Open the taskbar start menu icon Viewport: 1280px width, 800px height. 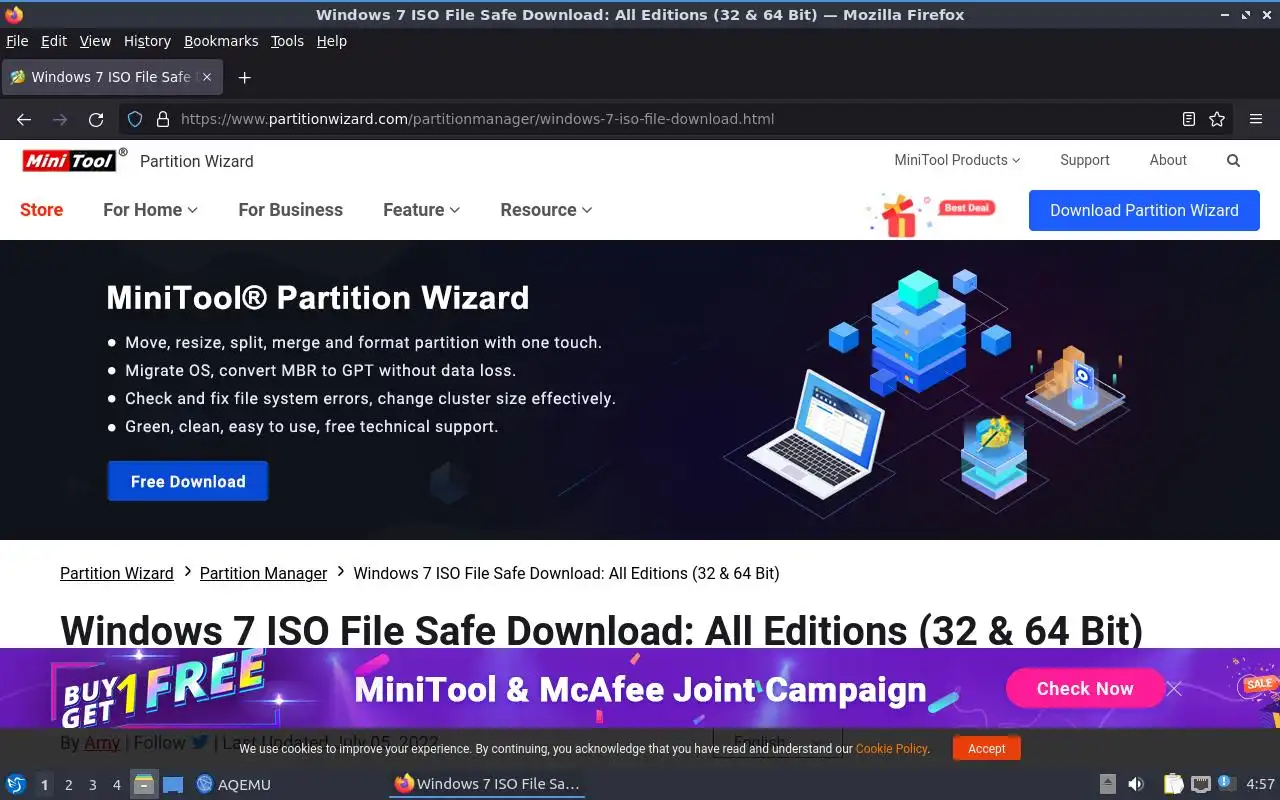tap(15, 784)
